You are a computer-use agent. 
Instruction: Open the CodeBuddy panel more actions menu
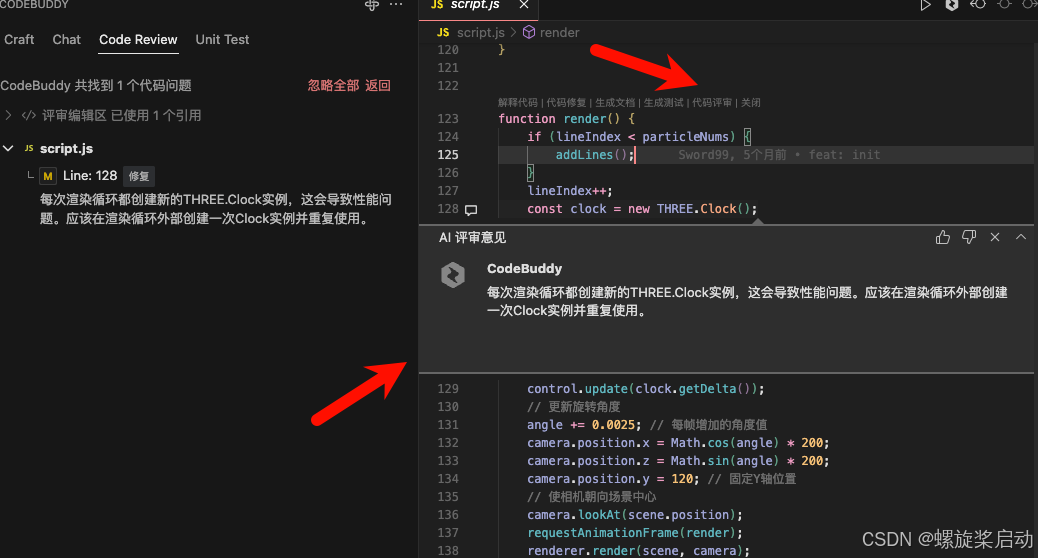point(396,5)
